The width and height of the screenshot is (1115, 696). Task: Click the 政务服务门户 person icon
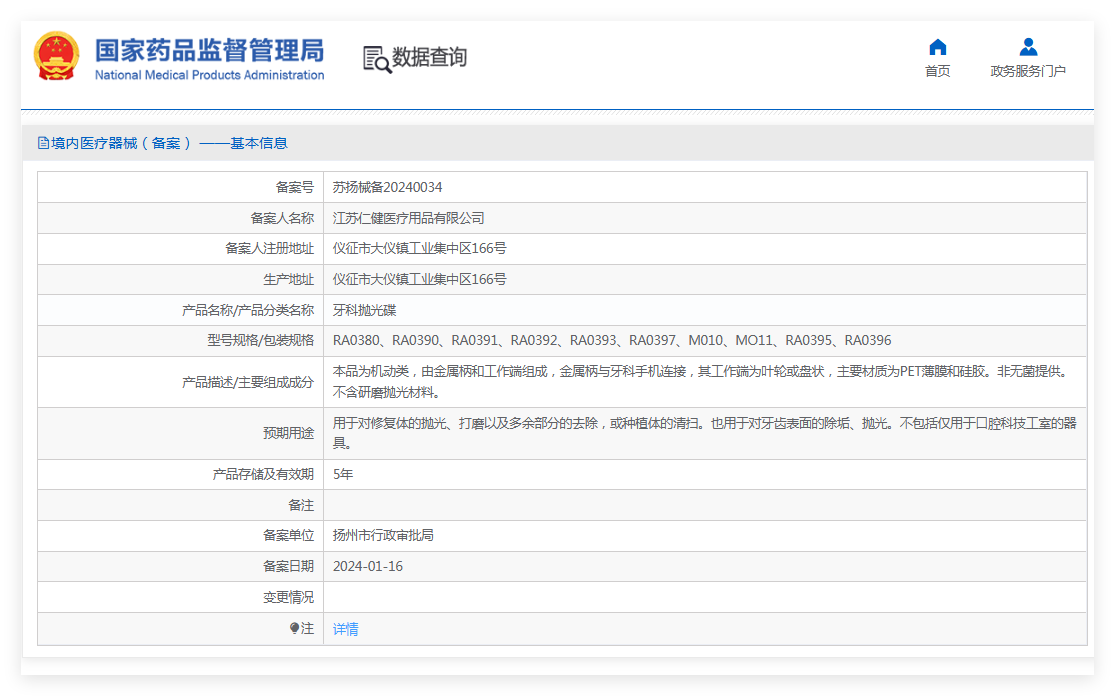pyautogui.click(x=1028, y=47)
